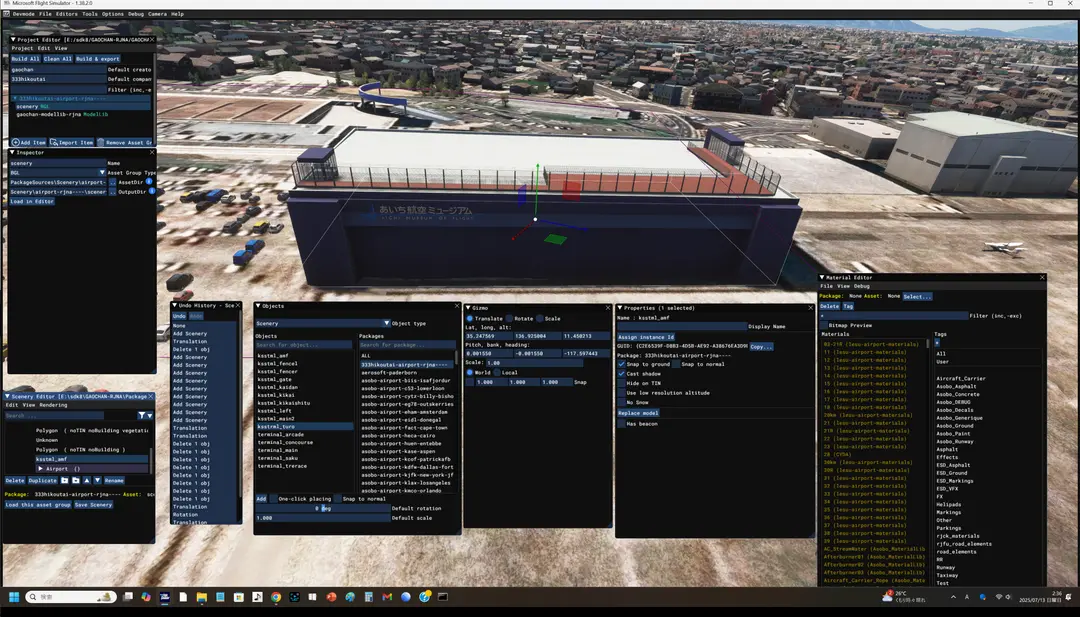
Task: Open the Camera menu in the top bar
Action: tap(157, 14)
